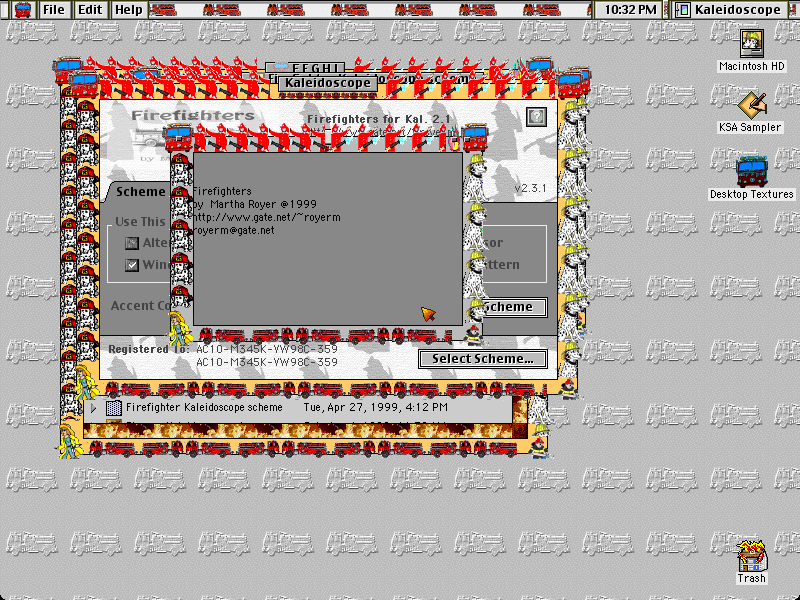Open the Help menu
This screenshot has width=800, height=600.
(128, 10)
